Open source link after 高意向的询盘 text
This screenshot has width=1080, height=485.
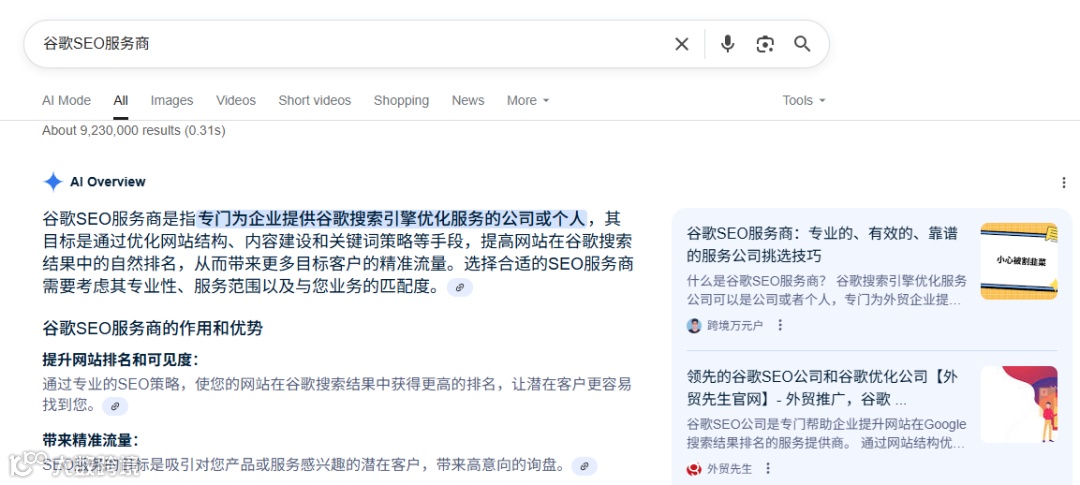coord(584,466)
